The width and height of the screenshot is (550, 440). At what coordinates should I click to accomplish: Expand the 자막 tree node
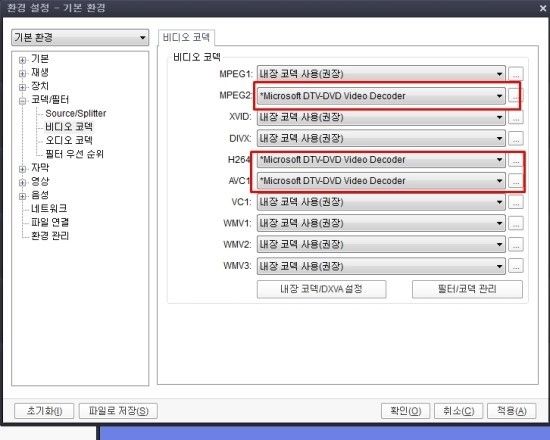pos(22,169)
